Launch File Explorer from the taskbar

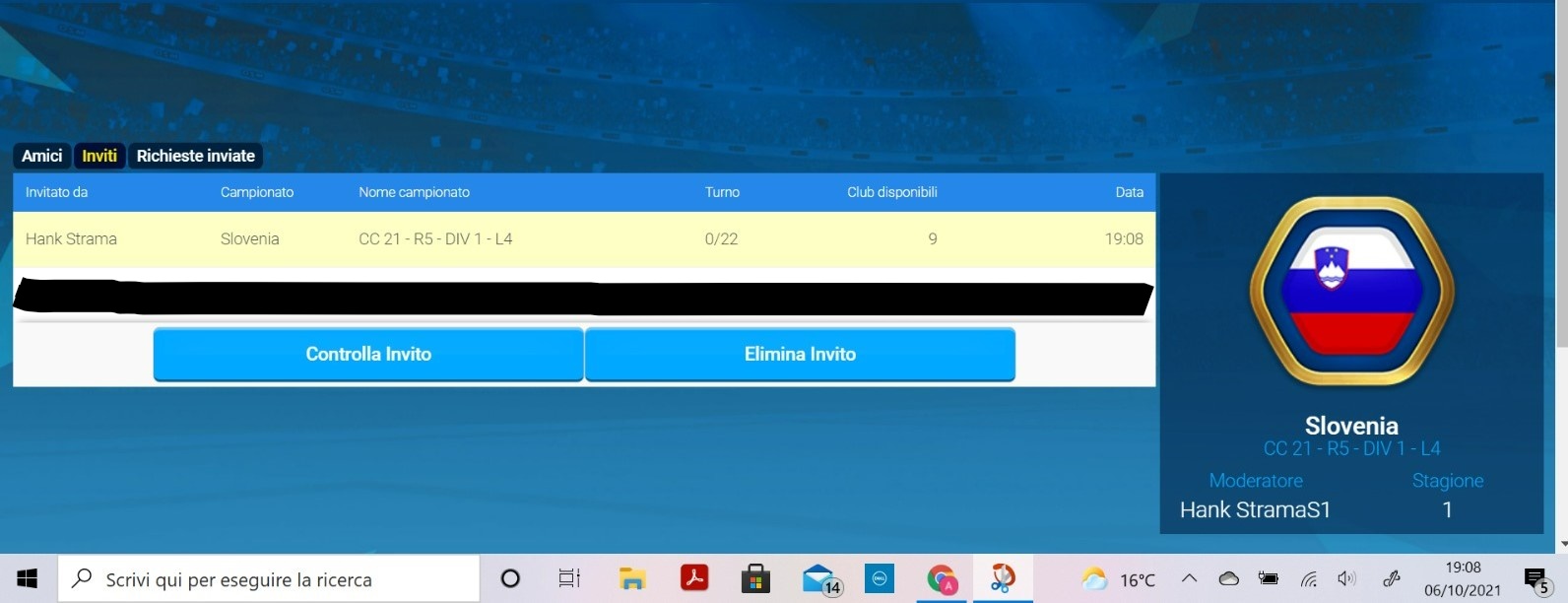coord(632,579)
